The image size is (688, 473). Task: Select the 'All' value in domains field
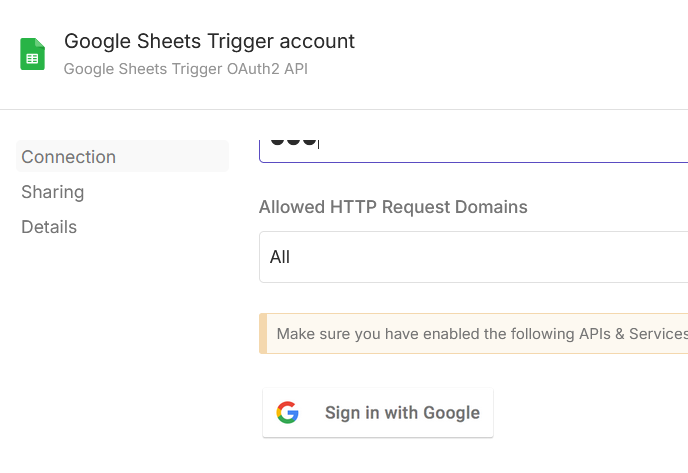tap(280, 257)
